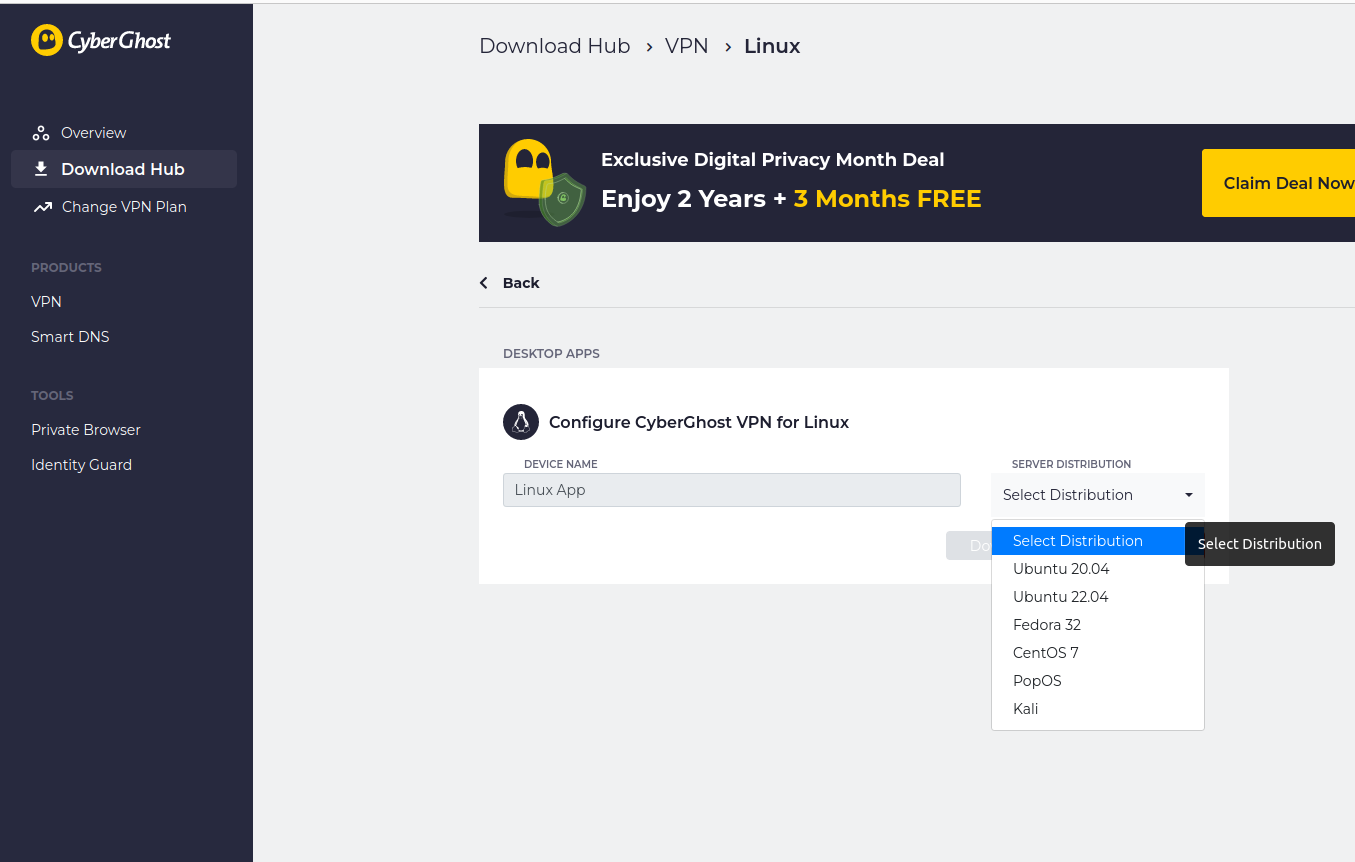Click the DESKTOP APPS section label

[x=551, y=354]
